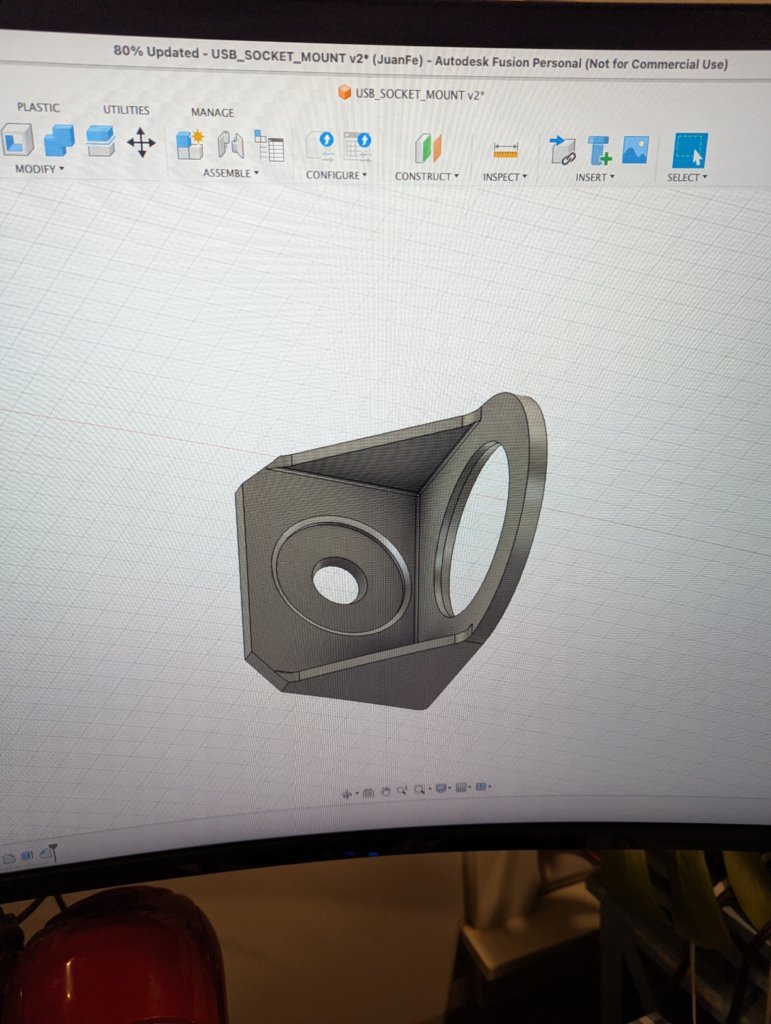This screenshot has width=771, height=1024.
Task: Open the Viewports layout icon
Action: coord(481,787)
